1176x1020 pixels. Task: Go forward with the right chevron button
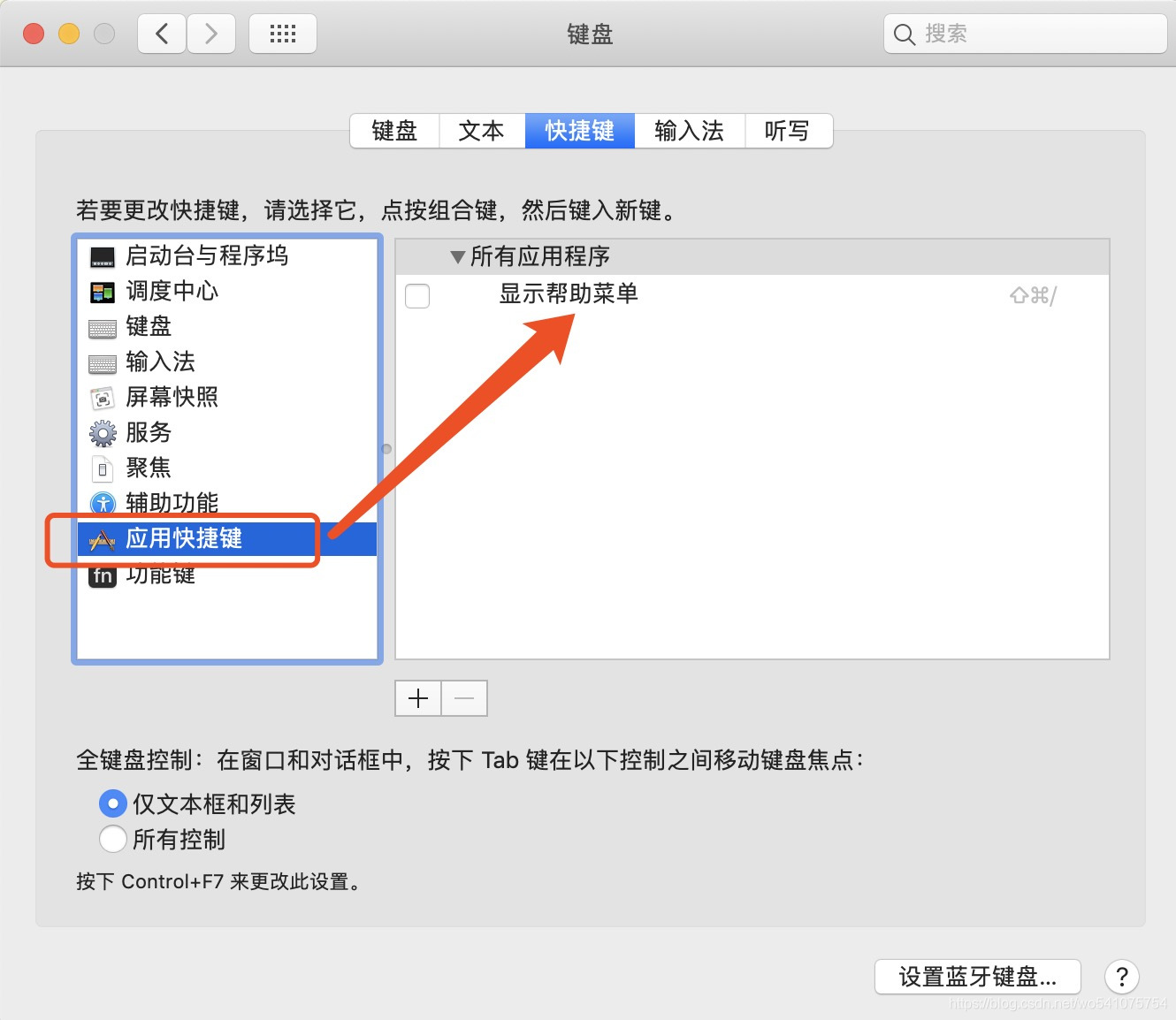click(210, 34)
